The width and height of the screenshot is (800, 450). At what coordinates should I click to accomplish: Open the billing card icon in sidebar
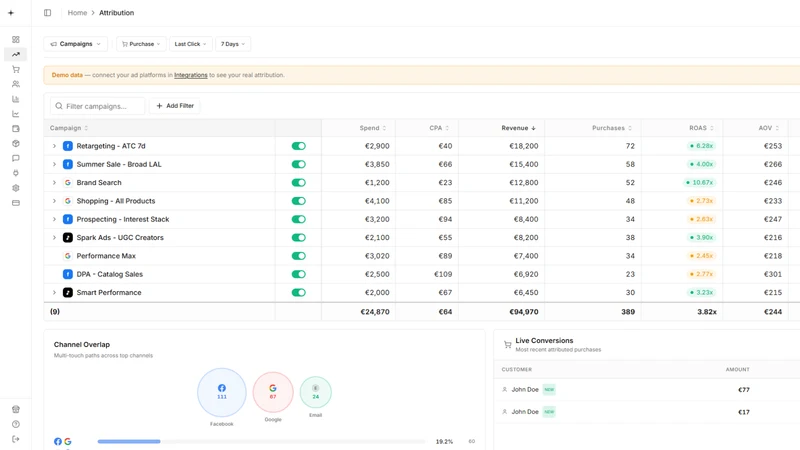[x=16, y=203]
